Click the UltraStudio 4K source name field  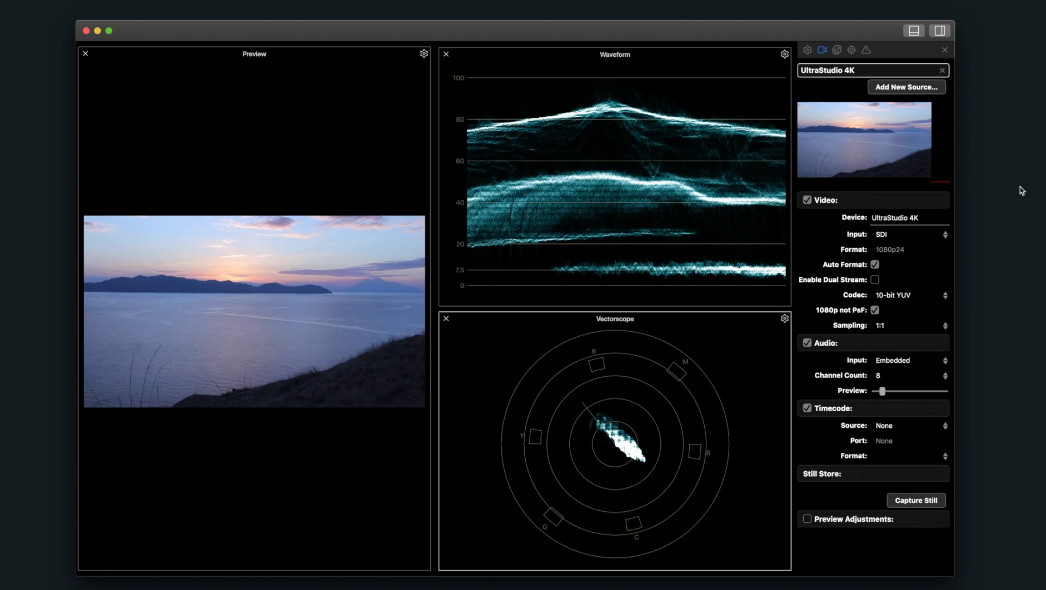pyautogui.click(x=866, y=71)
